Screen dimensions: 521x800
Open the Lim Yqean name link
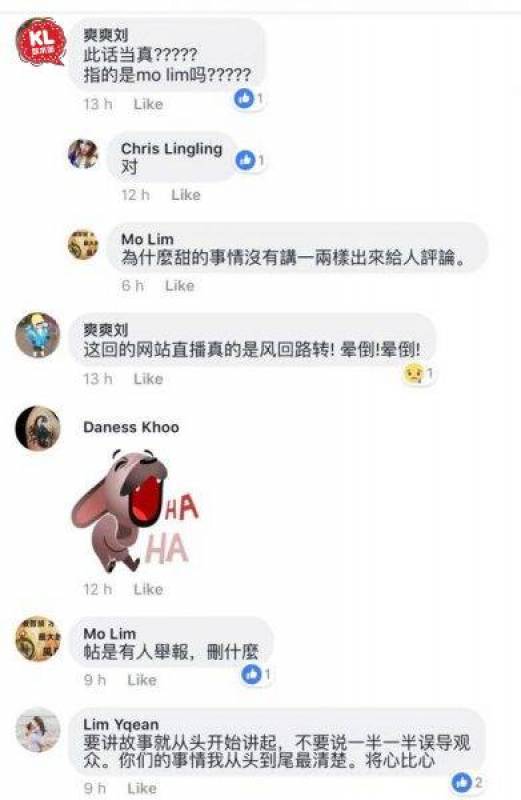(x=121, y=724)
